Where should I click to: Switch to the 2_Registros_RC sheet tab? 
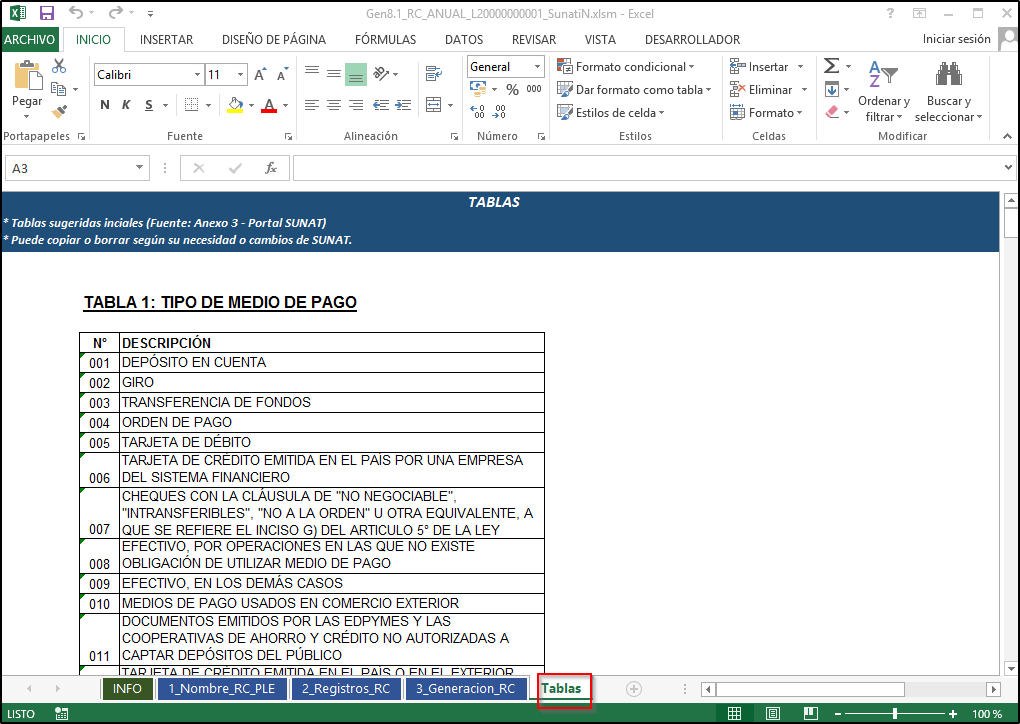346,689
